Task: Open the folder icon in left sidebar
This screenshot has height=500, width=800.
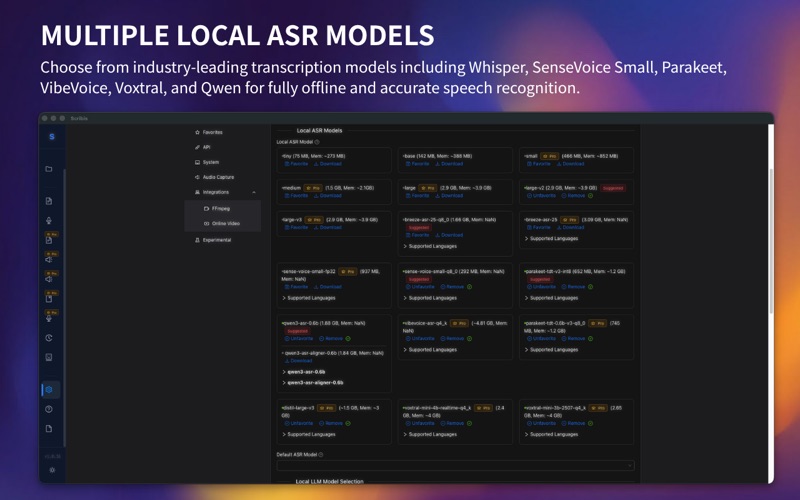Action: pos(49,169)
